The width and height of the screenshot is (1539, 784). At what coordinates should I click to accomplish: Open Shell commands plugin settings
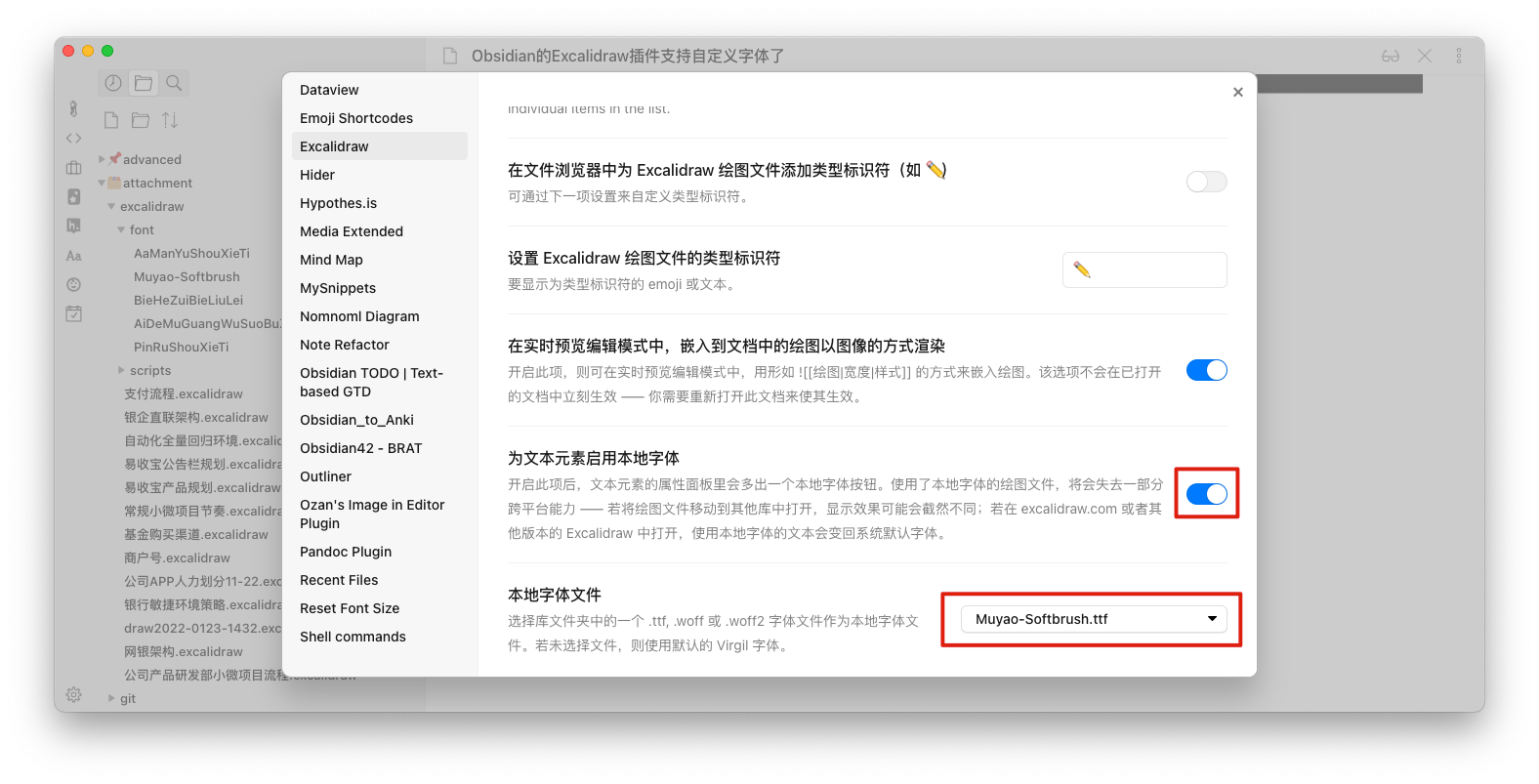click(380, 637)
